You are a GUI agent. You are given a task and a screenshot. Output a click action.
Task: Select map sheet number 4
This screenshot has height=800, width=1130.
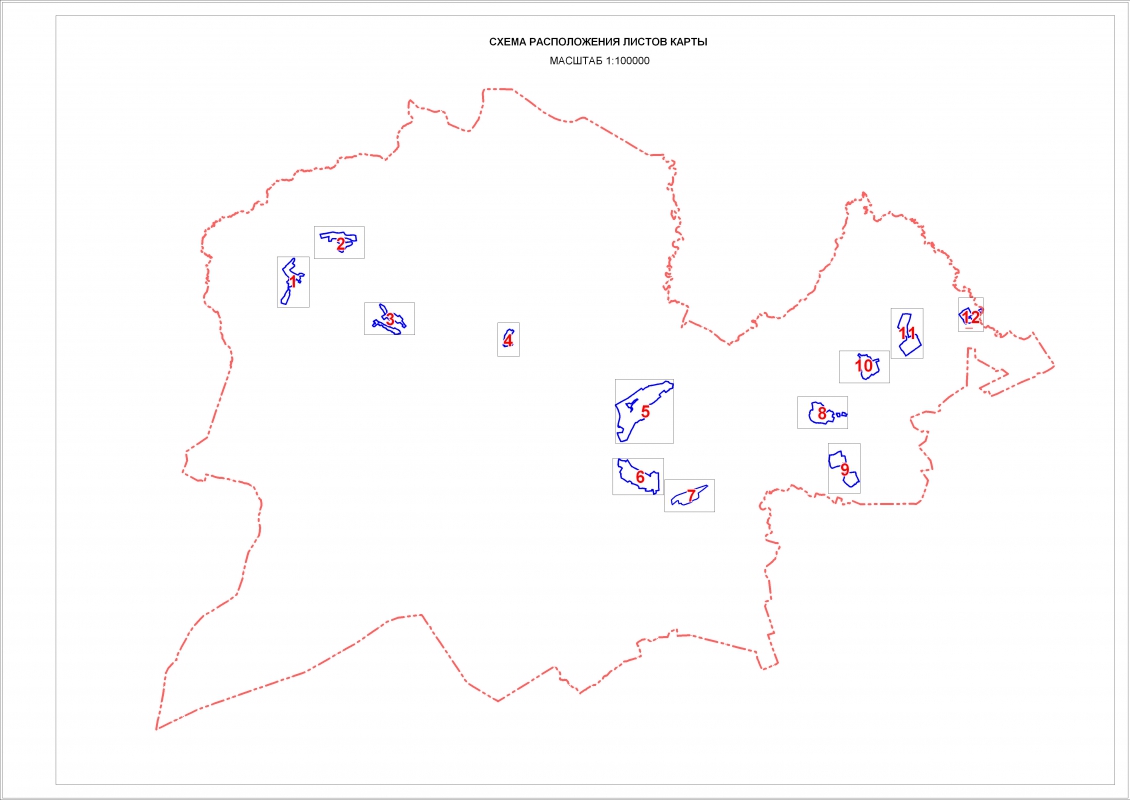[508, 339]
